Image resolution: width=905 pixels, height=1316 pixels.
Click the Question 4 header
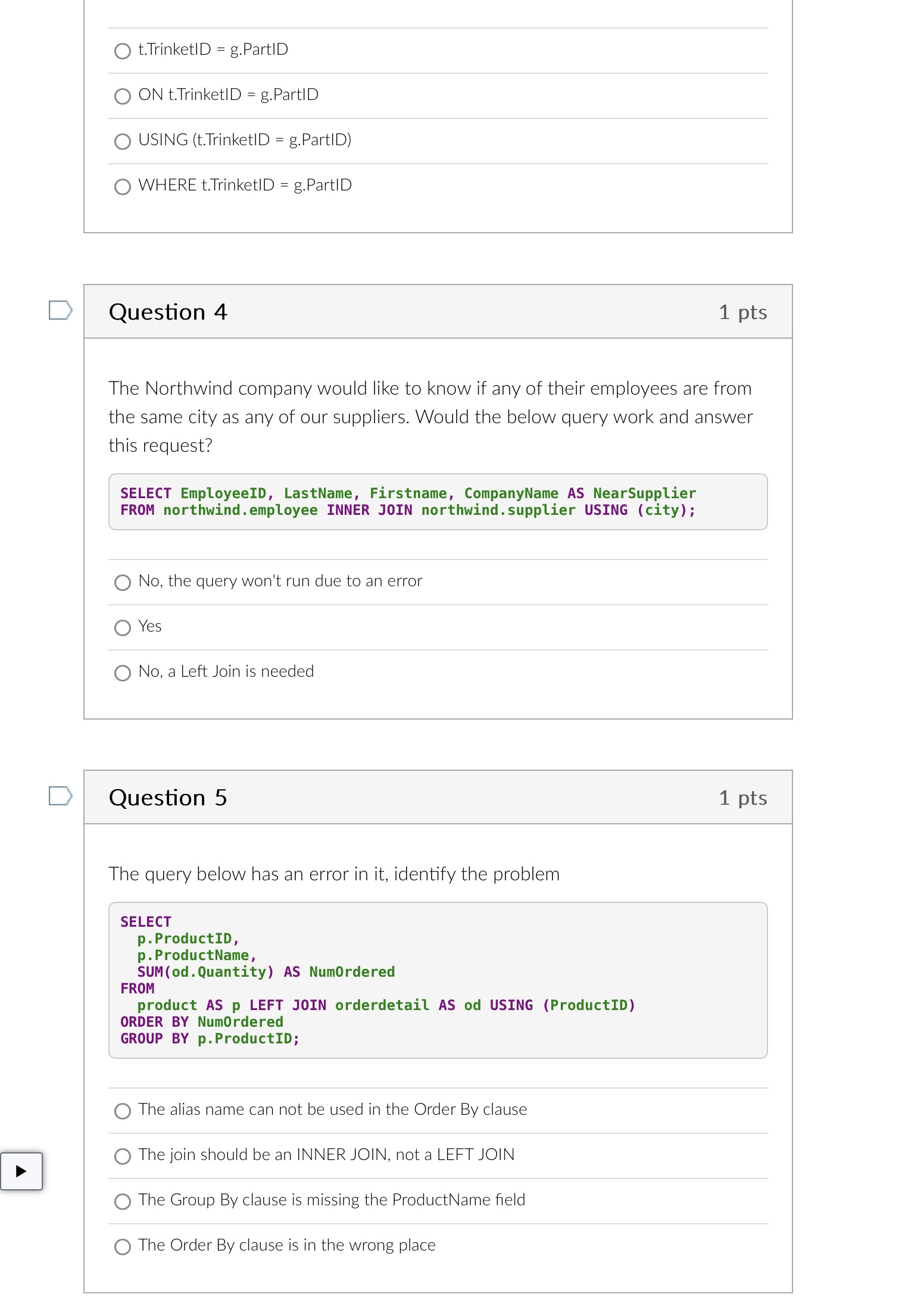(x=168, y=311)
